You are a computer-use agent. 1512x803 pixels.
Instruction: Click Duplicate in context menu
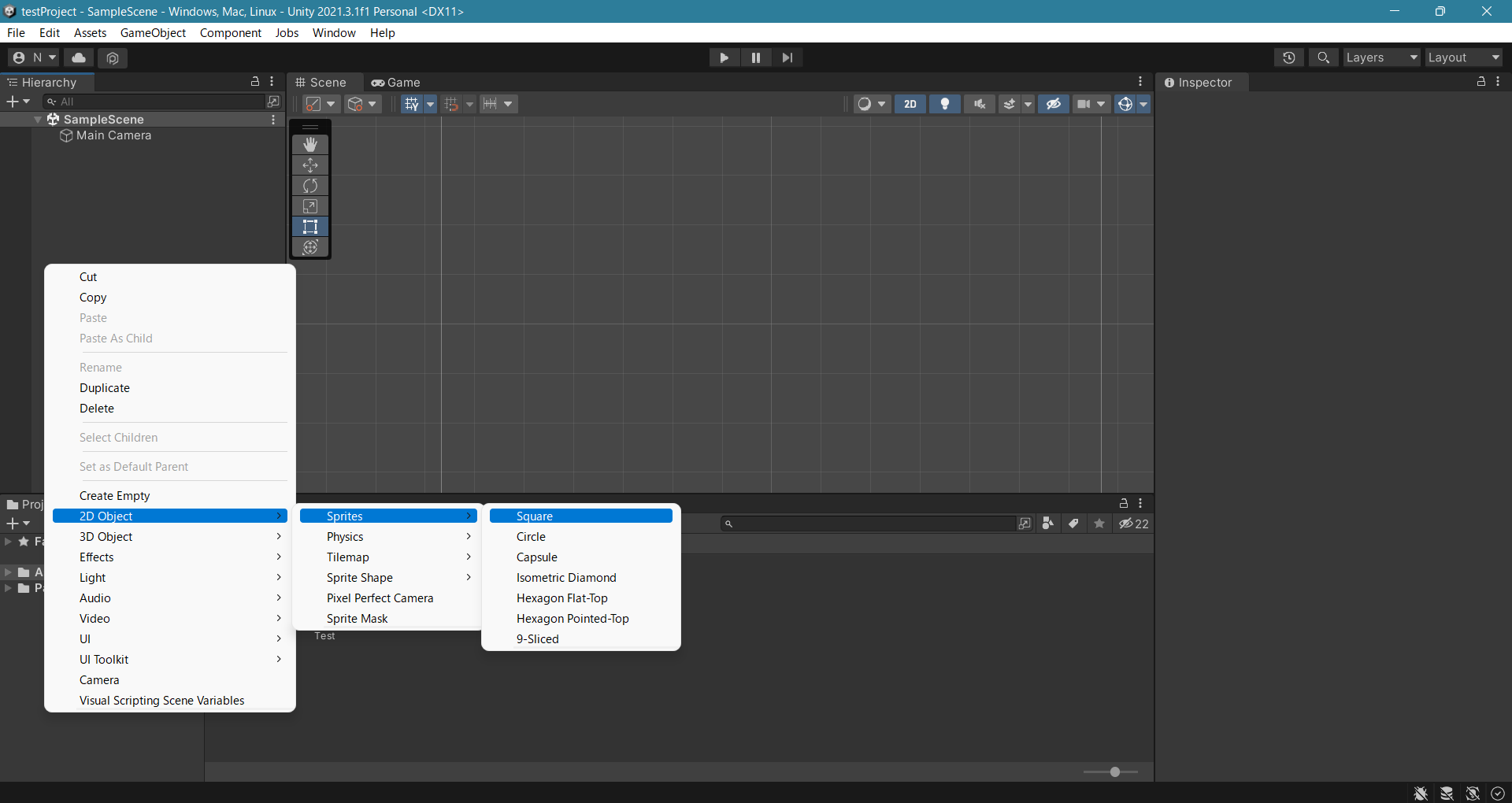click(170, 388)
